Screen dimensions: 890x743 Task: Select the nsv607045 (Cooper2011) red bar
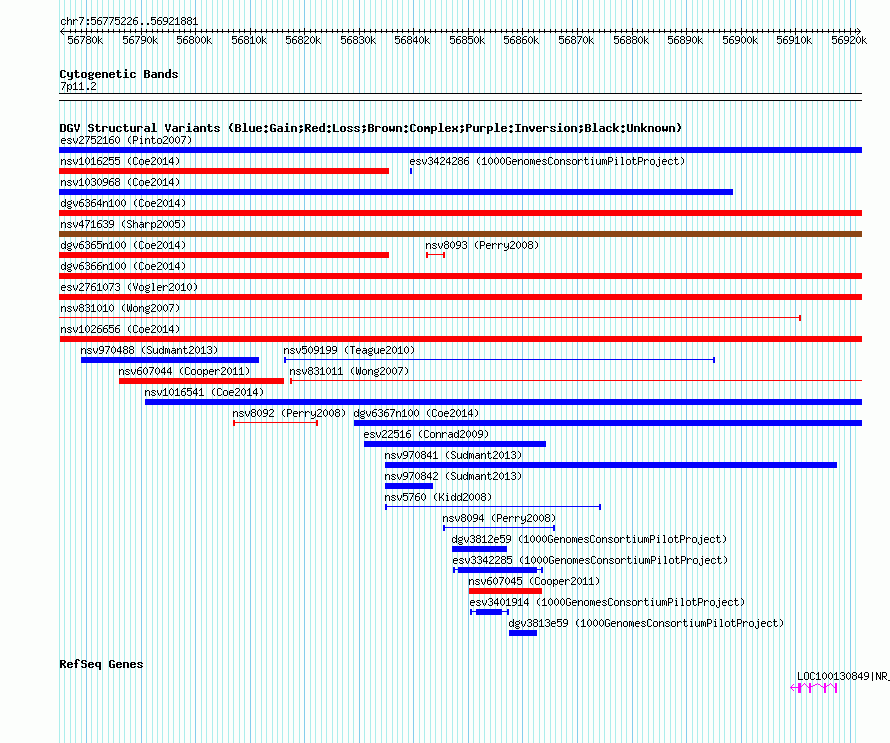(x=505, y=591)
